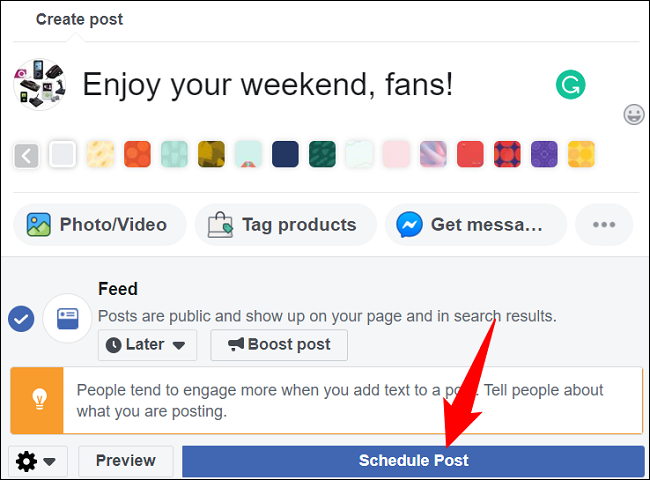This screenshot has width=650, height=480.
Task: Pick the solid red background swatch
Action: click(470, 154)
